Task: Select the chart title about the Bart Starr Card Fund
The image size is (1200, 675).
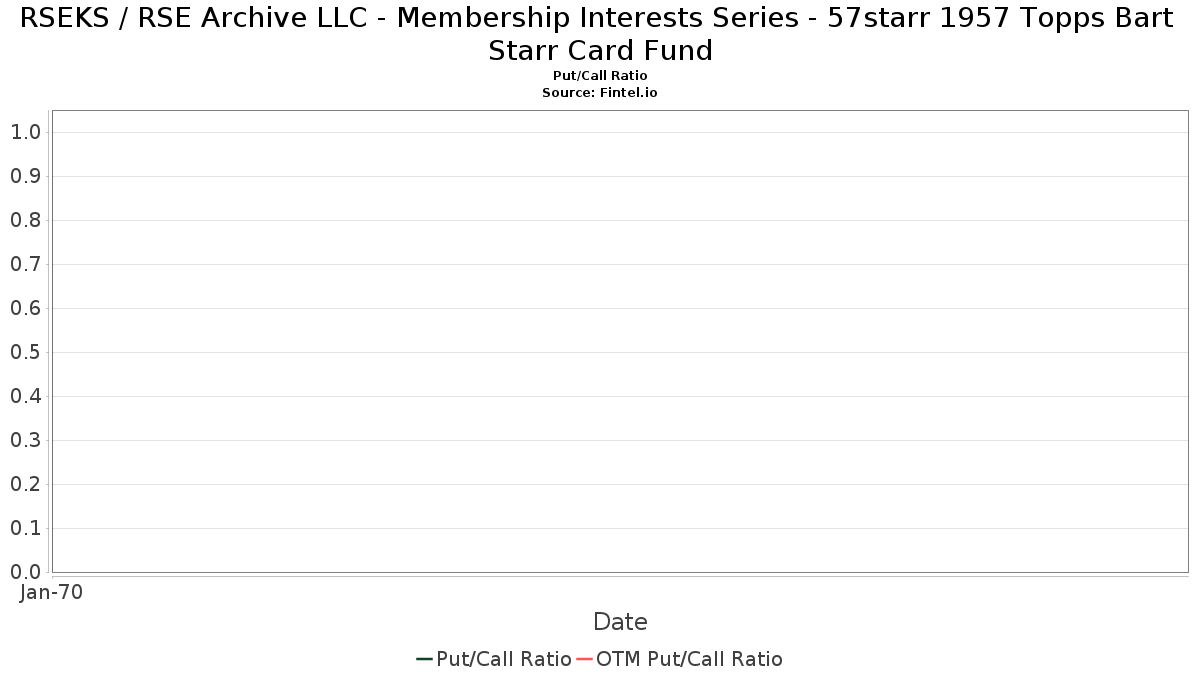Action: coord(600,34)
